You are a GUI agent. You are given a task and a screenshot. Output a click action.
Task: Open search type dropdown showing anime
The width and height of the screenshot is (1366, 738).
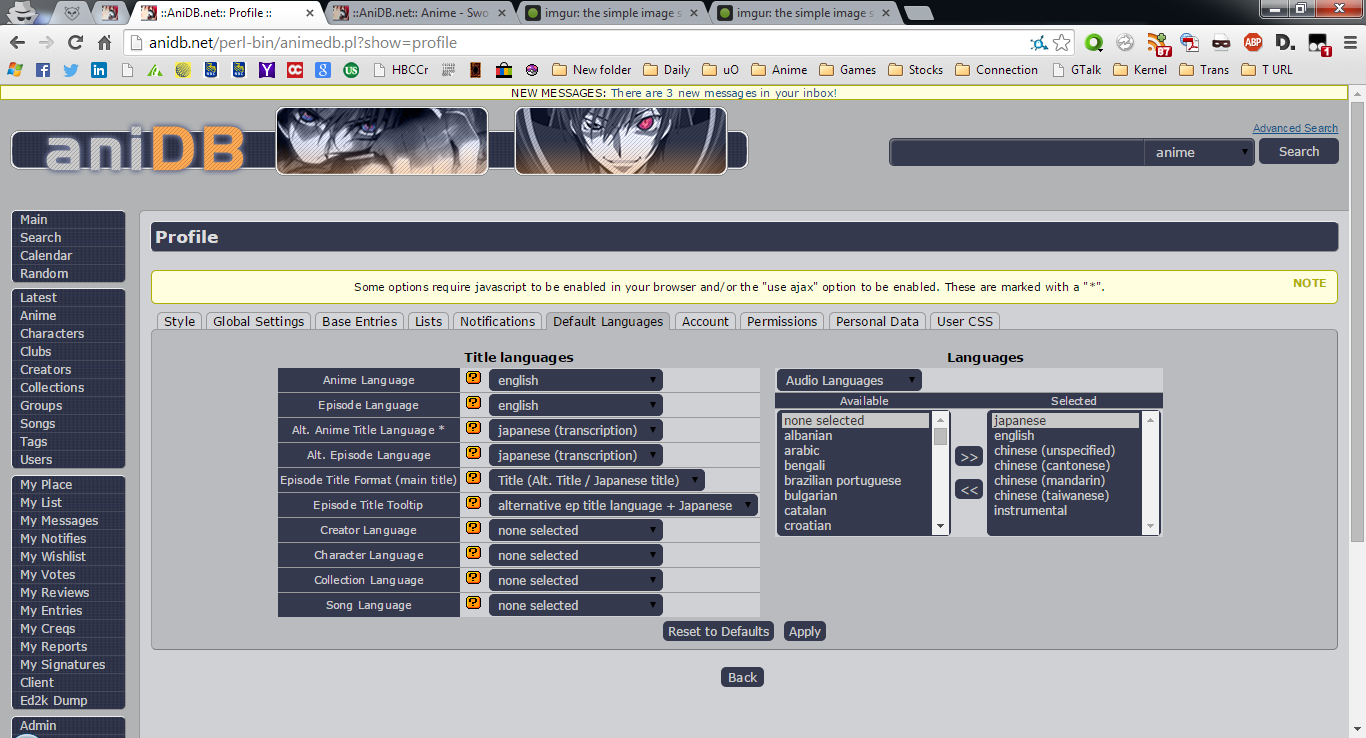tap(1200, 152)
